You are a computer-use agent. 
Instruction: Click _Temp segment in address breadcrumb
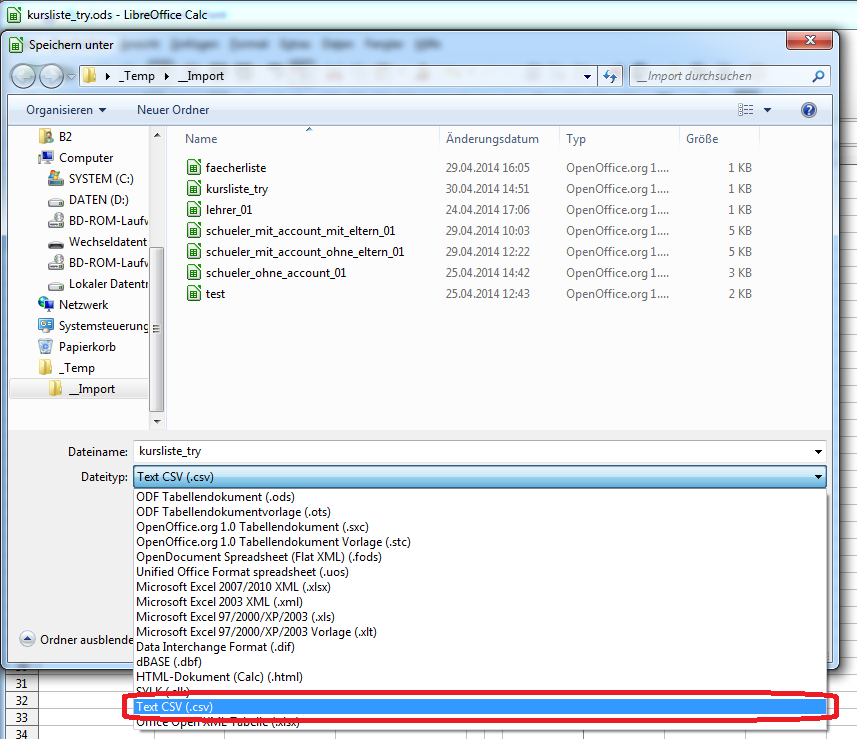[x=137, y=76]
